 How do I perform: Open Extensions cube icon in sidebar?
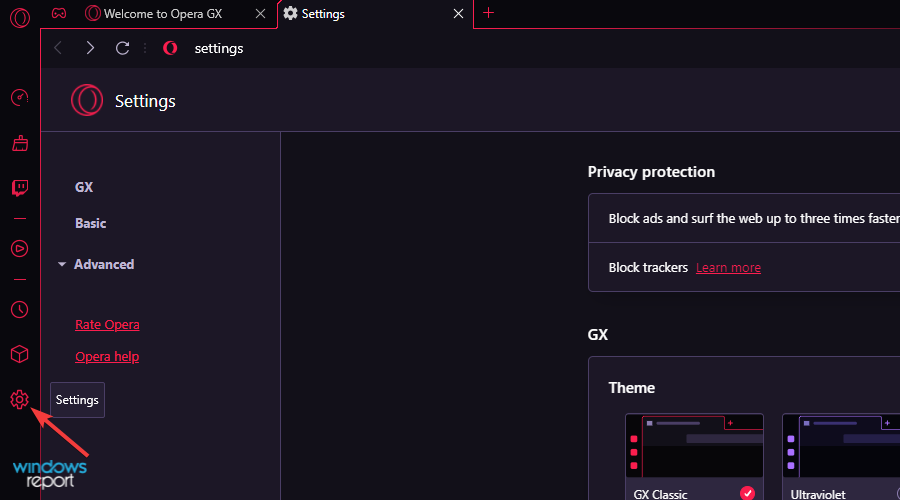point(20,354)
